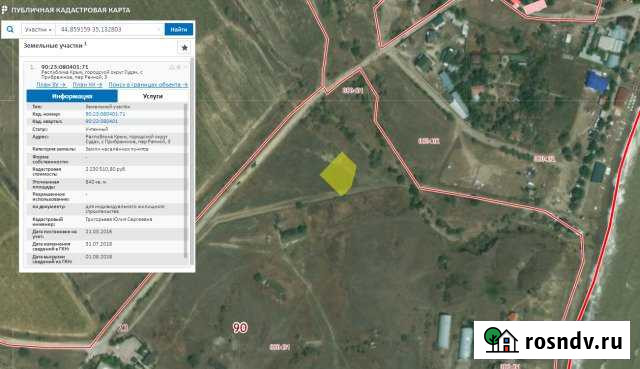Click cadastral number link 90:23:080401:71 in table

105,114
